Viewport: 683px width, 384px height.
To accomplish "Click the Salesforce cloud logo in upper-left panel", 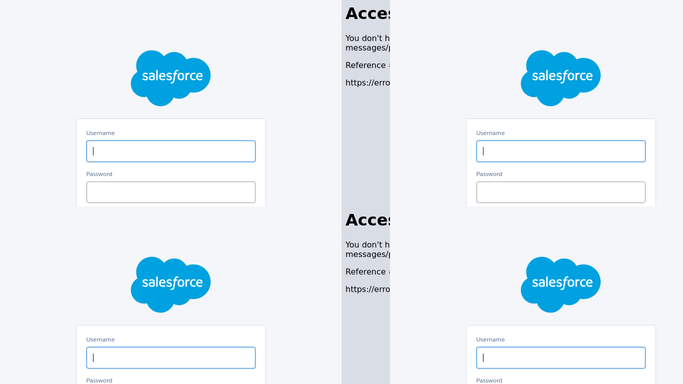I will [171, 78].
